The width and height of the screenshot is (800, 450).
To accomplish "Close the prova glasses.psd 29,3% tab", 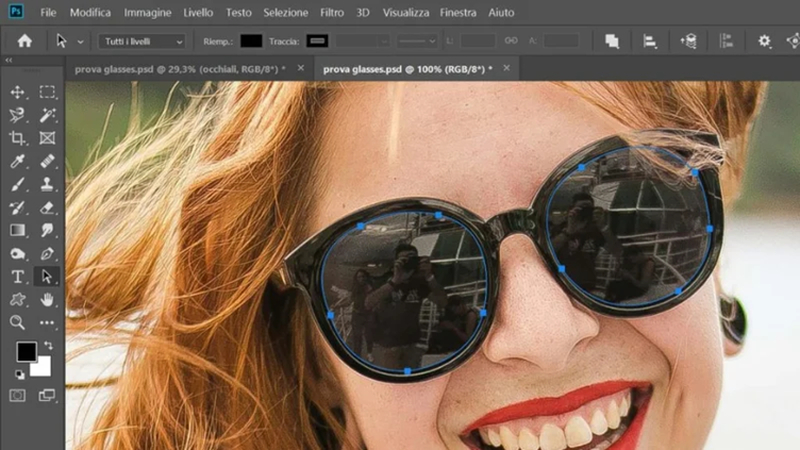I will (x=301, y=68).
